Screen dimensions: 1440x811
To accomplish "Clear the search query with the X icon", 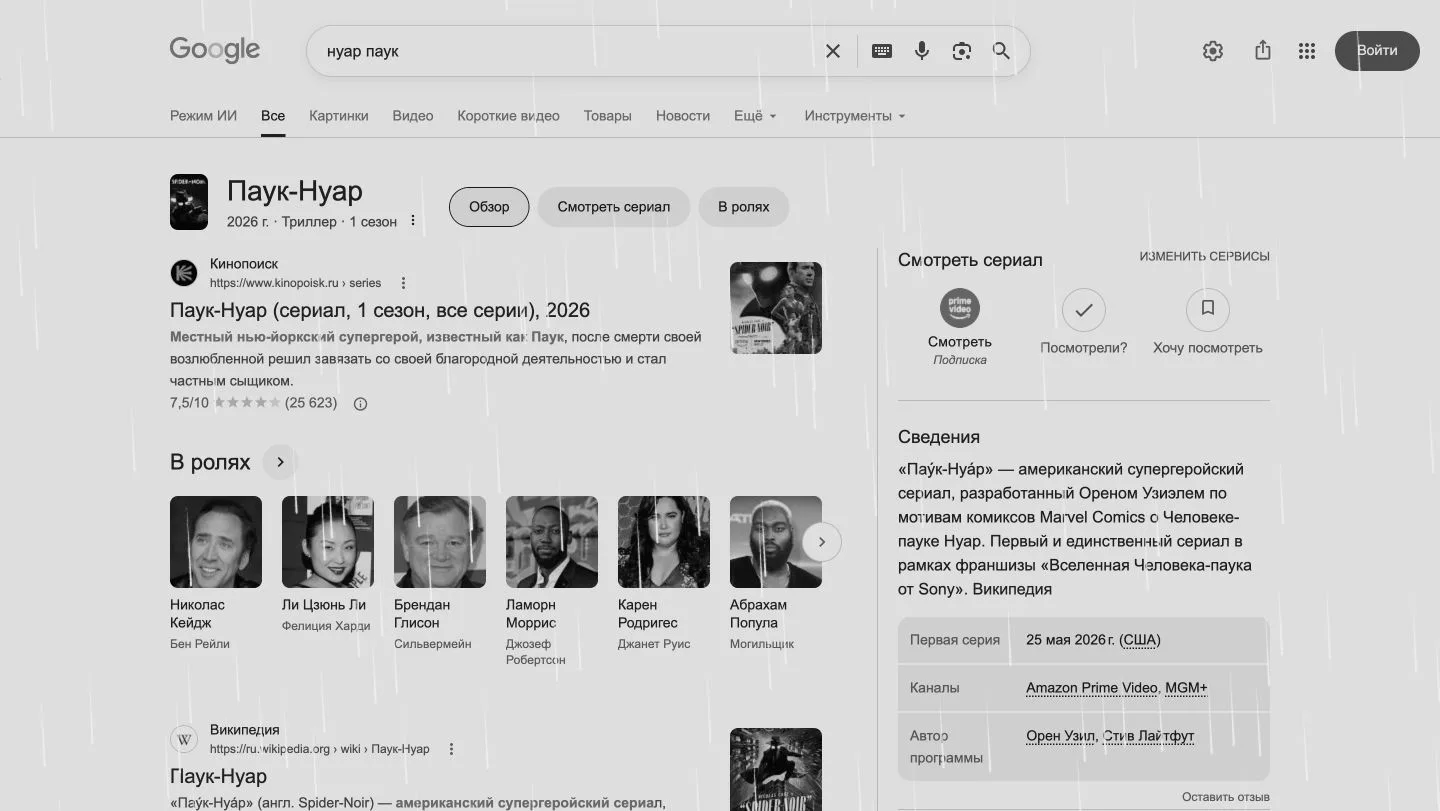I will 832,51.
